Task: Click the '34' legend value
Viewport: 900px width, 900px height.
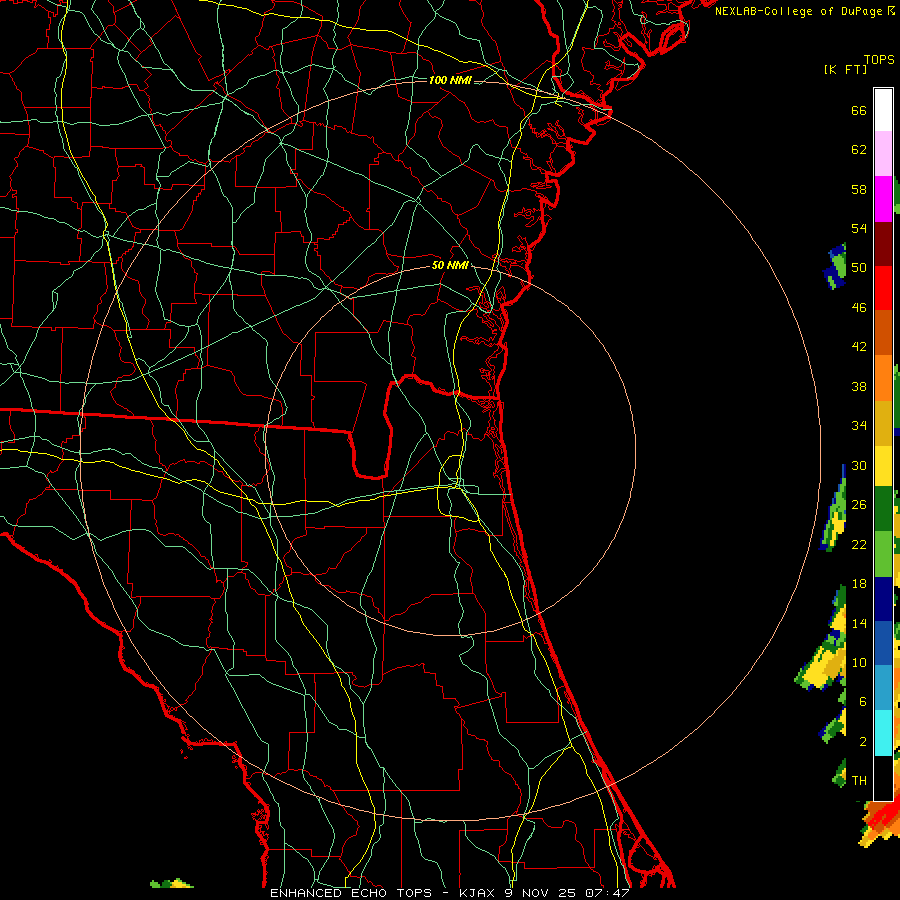Action: pos(859,425)
